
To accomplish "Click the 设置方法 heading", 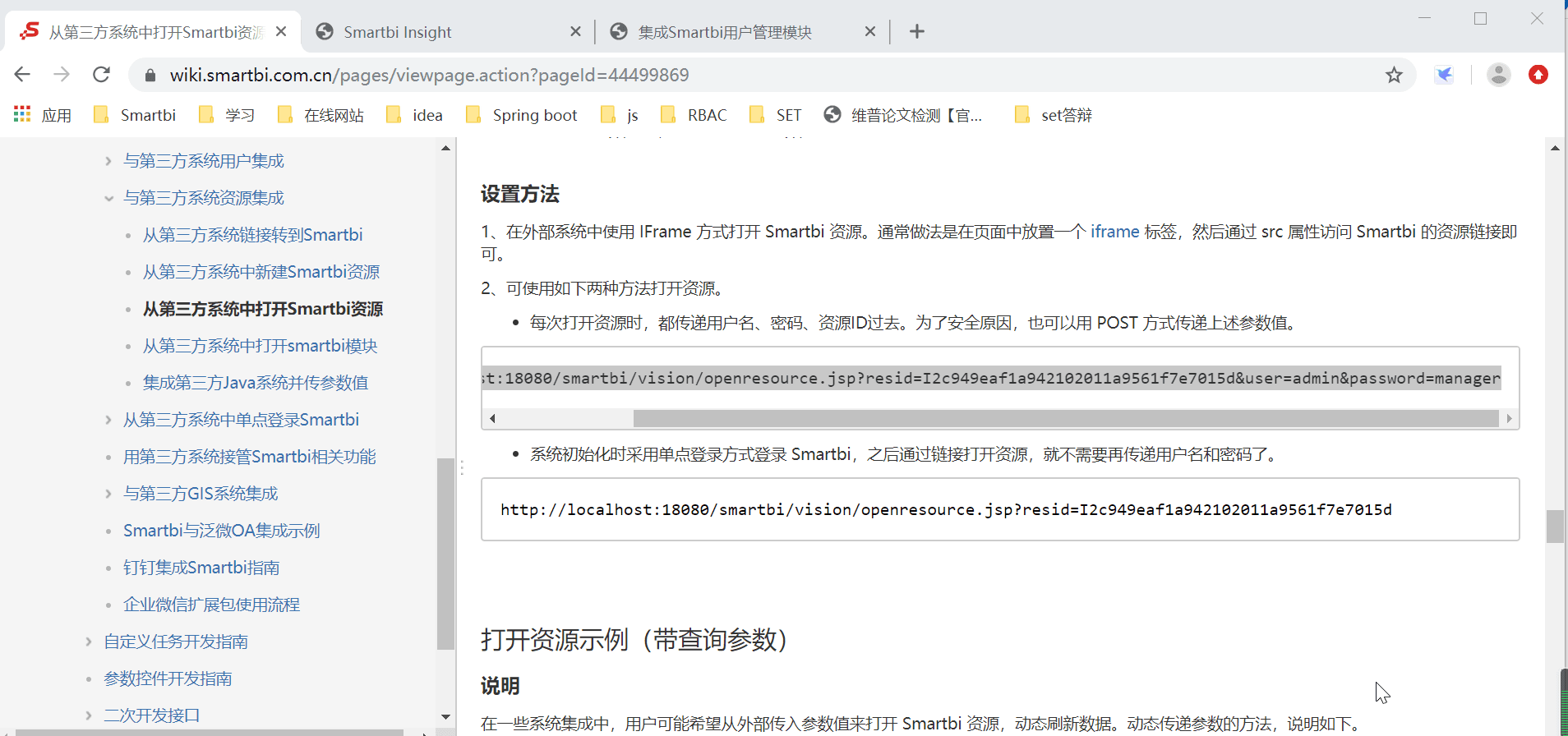I will coord(519,194).
